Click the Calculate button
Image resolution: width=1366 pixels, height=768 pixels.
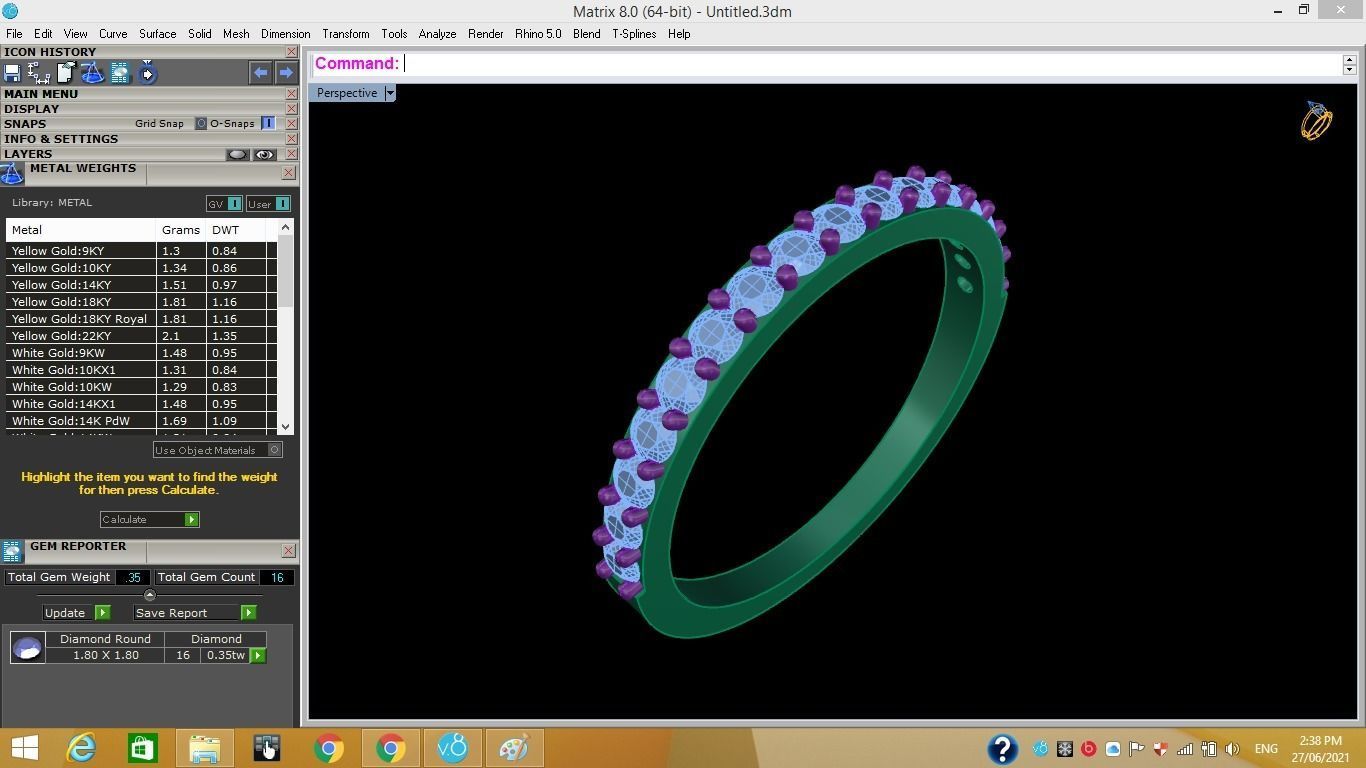point(149,520)
